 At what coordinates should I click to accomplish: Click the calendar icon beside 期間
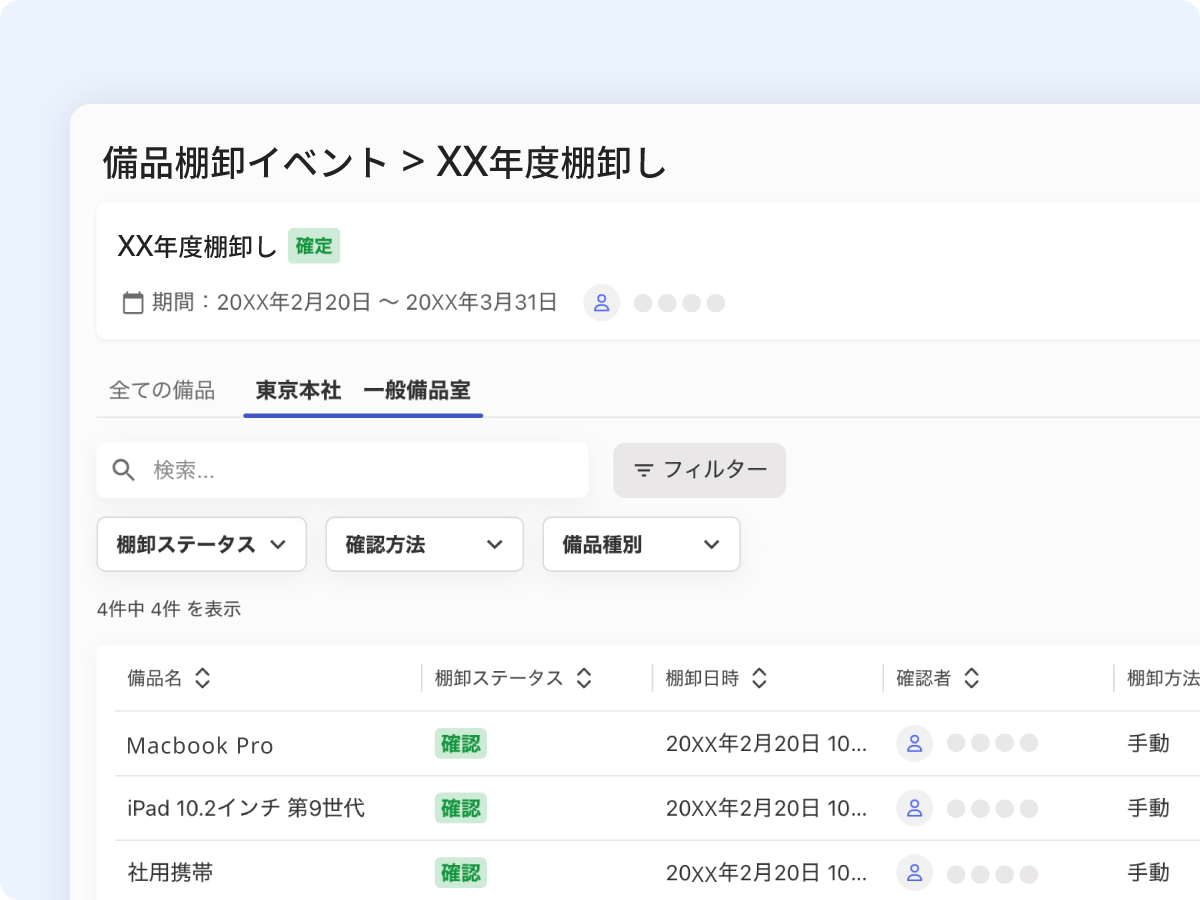click(133, 303)
